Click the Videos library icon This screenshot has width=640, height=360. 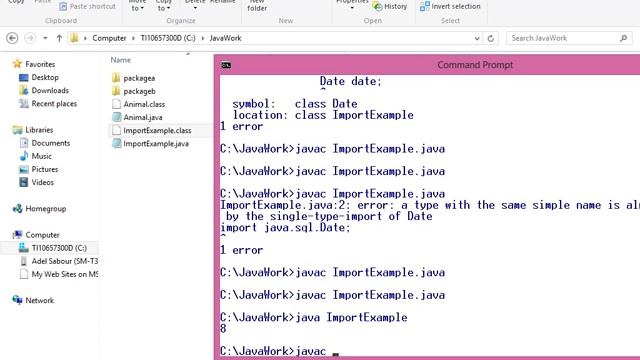pyautogui.click(x=24, y=182)
